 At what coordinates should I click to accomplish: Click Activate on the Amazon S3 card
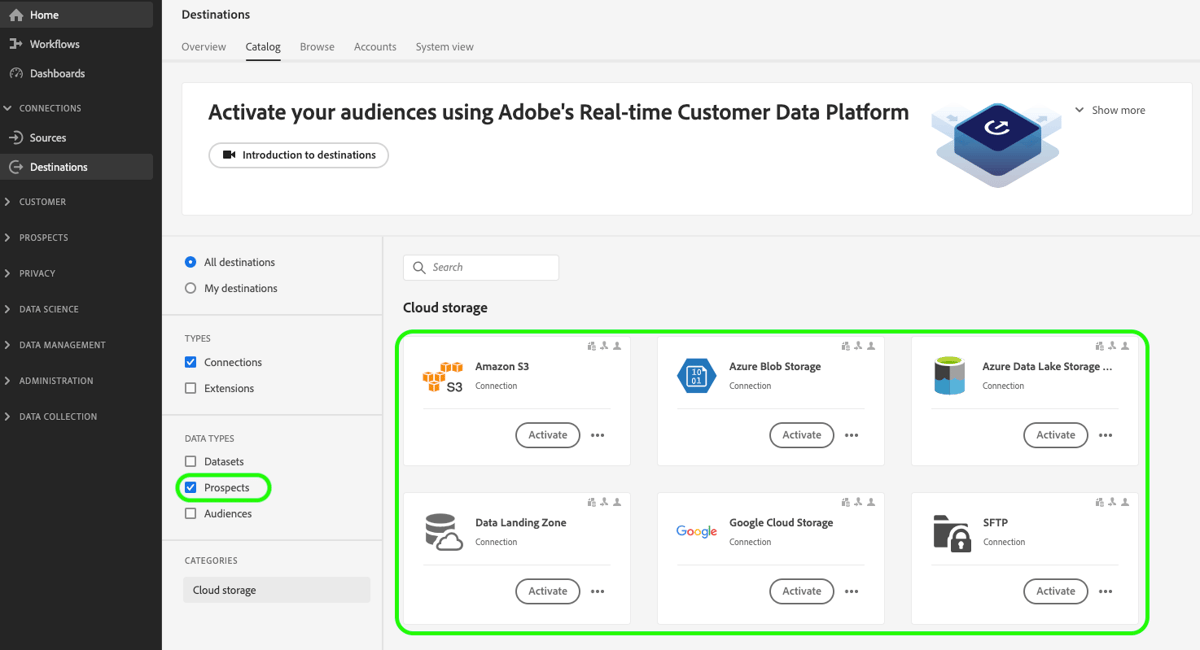(x=547, y=435)
